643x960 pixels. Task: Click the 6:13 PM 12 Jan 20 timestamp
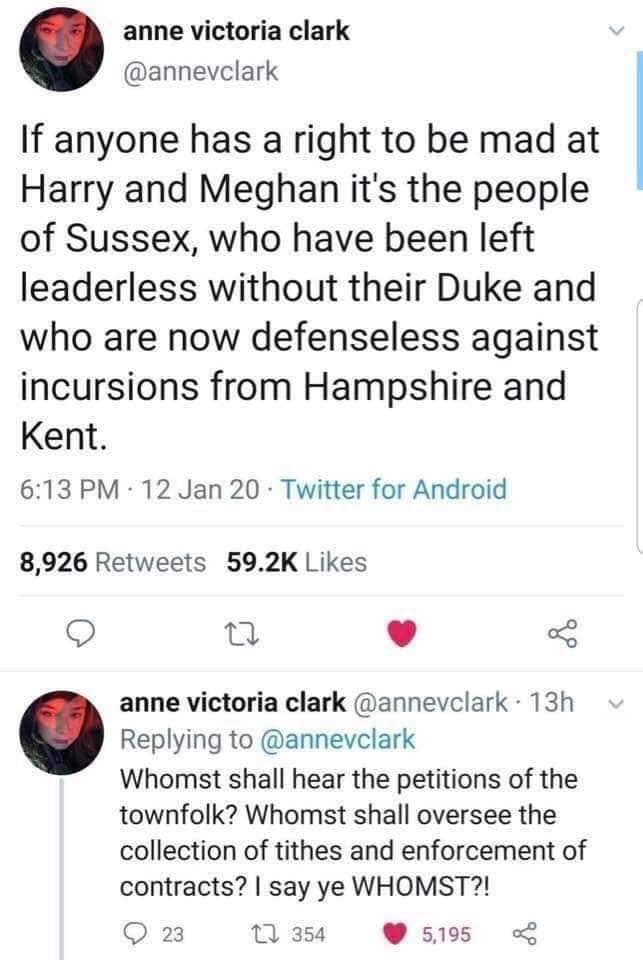[x=140, y=489]
